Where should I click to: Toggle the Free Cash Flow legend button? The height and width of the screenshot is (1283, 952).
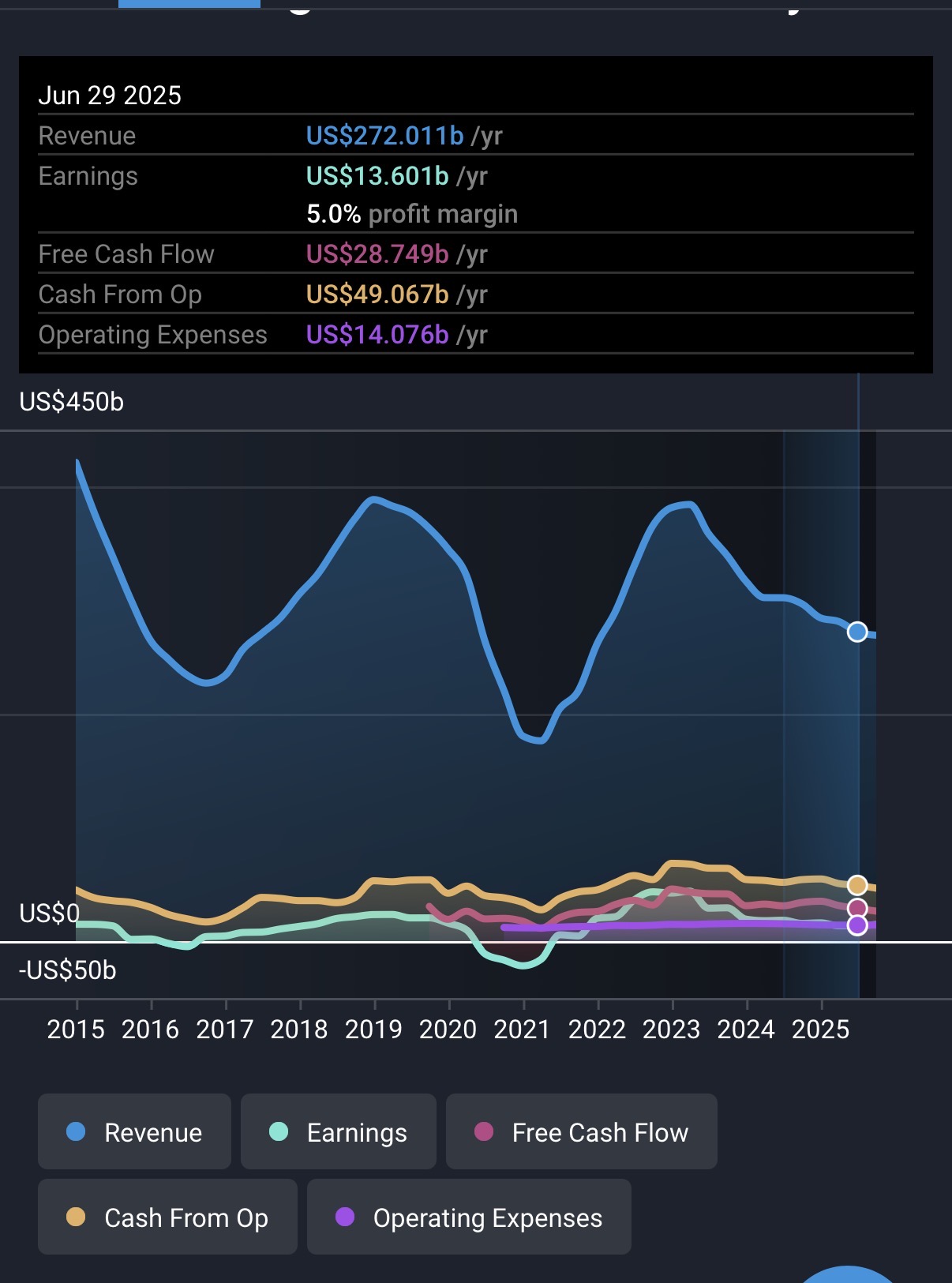[x=581, y=1132]
